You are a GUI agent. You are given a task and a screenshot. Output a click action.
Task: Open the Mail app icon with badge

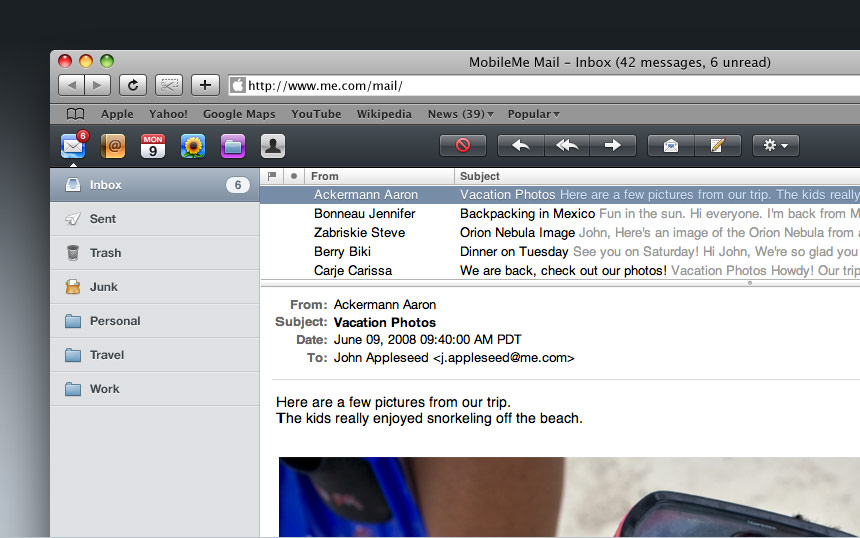click(73, 146)
